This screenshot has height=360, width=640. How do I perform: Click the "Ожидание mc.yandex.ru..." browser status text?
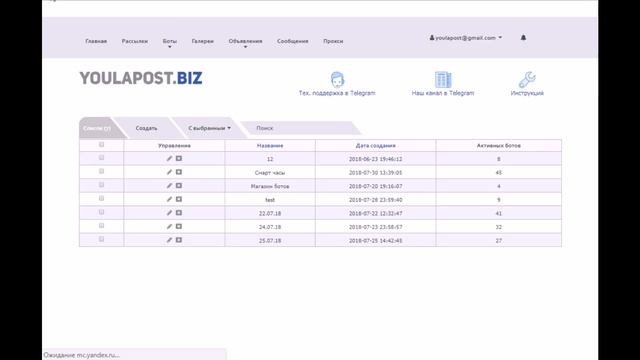point(82,355)
